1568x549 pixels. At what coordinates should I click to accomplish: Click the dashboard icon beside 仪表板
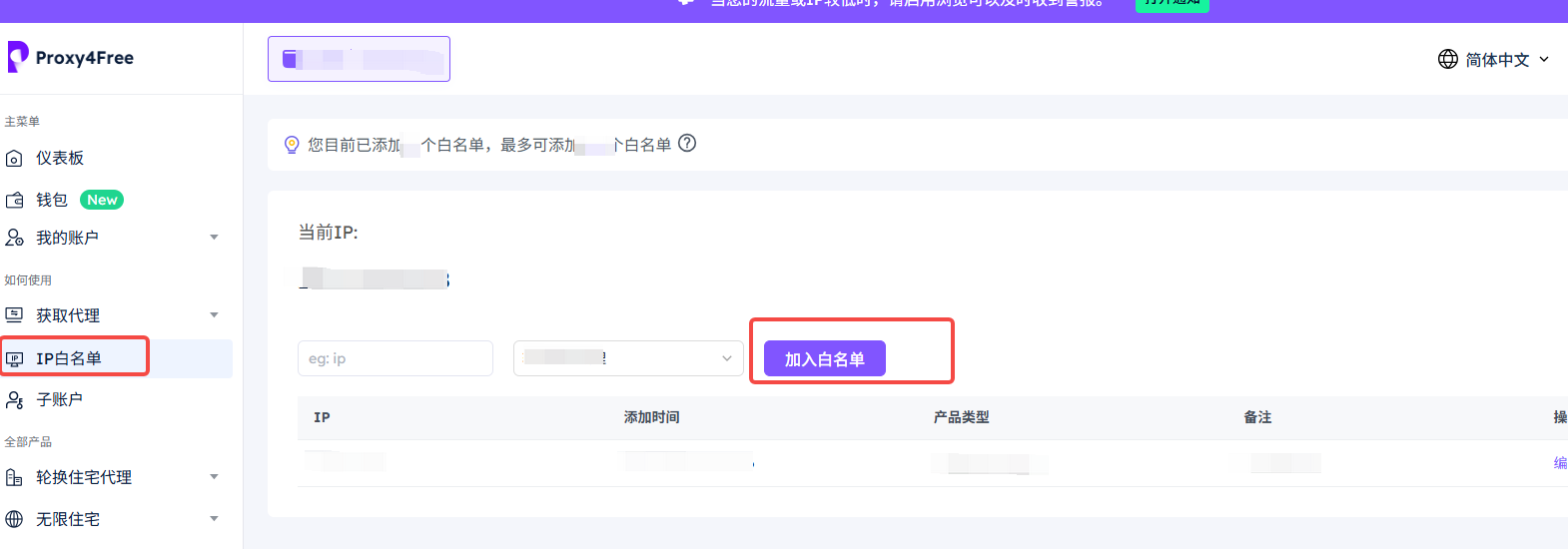14,159
